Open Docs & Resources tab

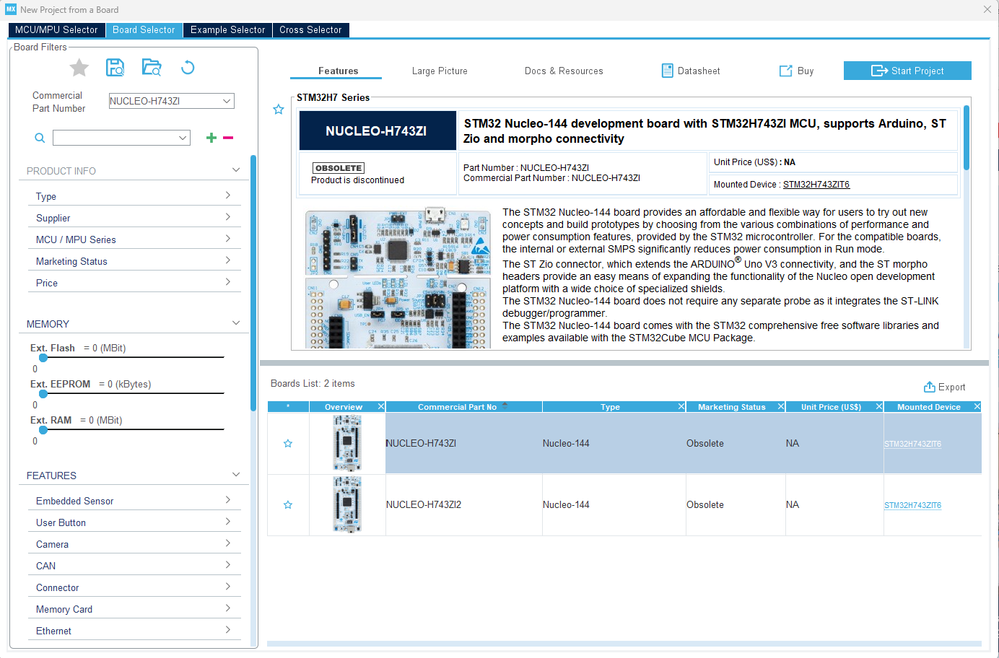point(563,71)
